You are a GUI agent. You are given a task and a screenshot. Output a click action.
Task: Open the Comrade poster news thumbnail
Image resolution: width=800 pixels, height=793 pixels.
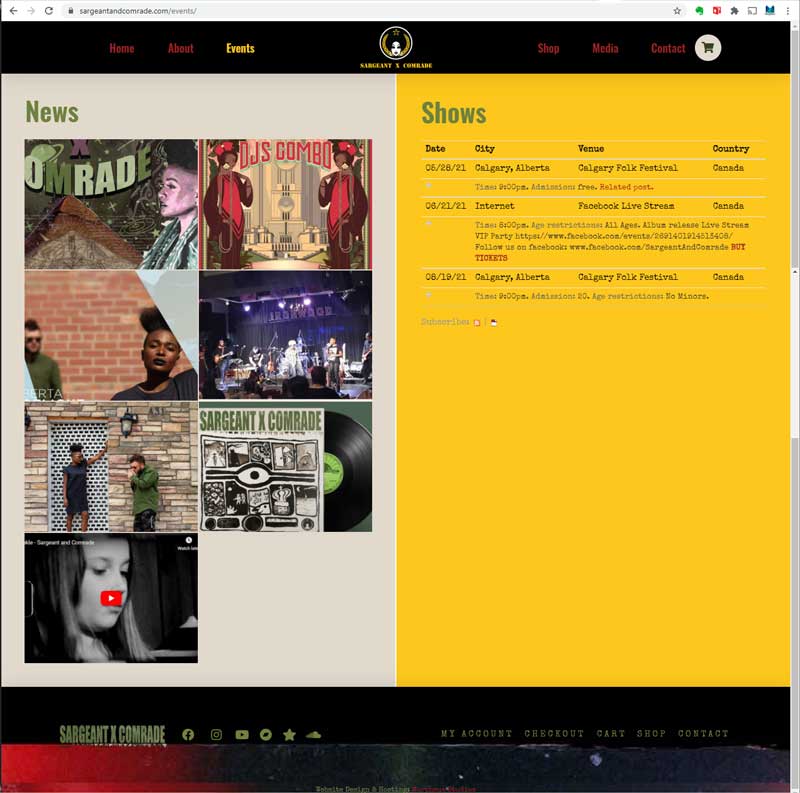tap(111, 204)
